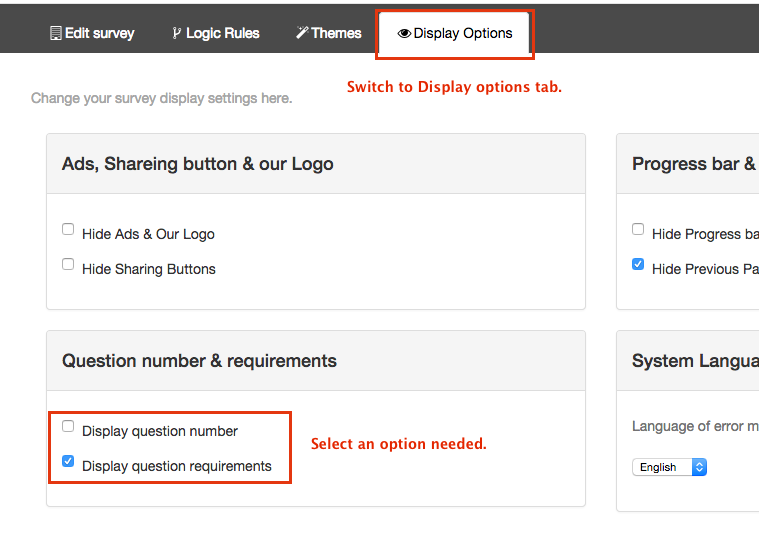Click the magic wand icon beside Themes
This screenshot has width=759, height=544.
(302, 33)
